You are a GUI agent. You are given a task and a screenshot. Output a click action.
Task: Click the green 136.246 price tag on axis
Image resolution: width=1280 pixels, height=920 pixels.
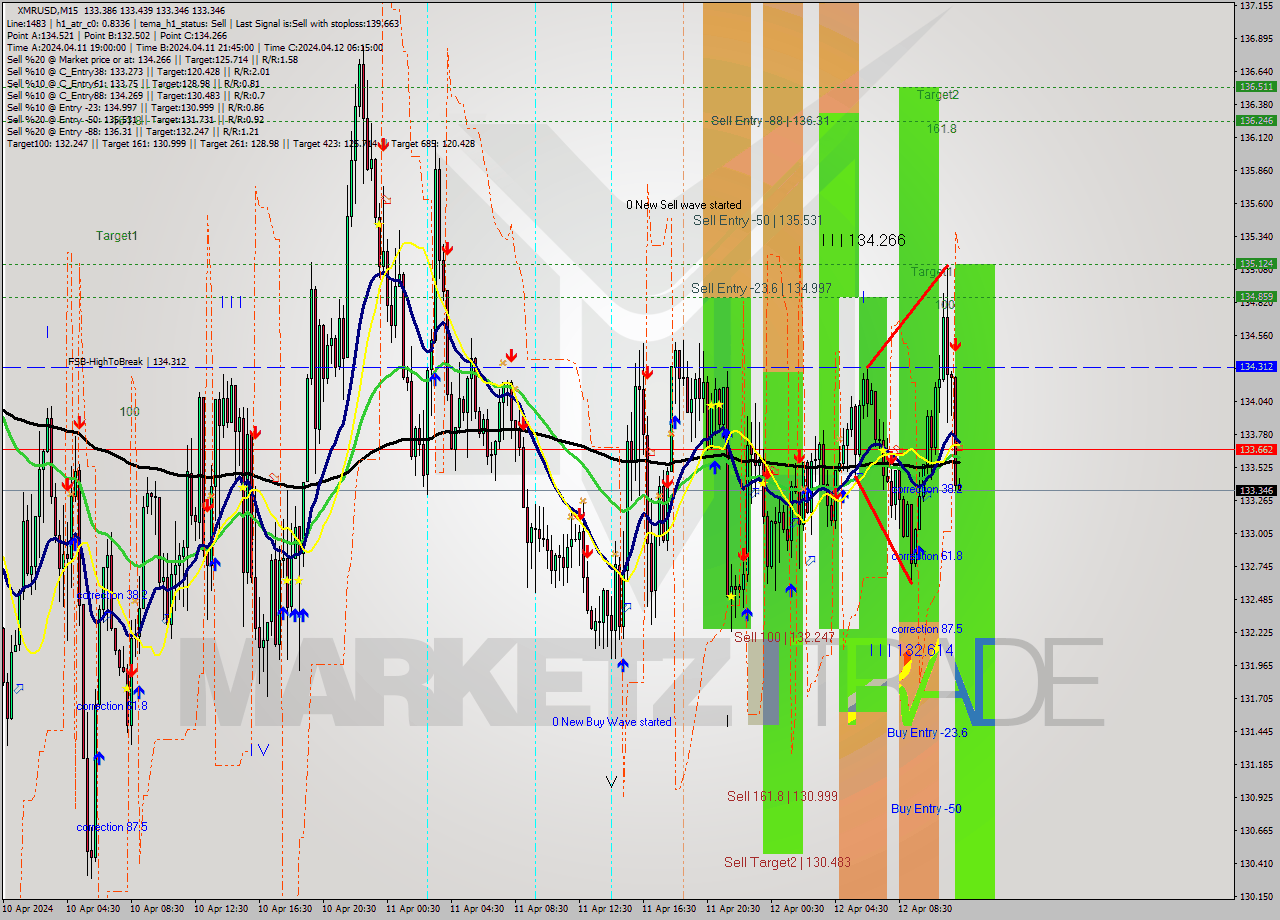click(x=1256, y=120)
